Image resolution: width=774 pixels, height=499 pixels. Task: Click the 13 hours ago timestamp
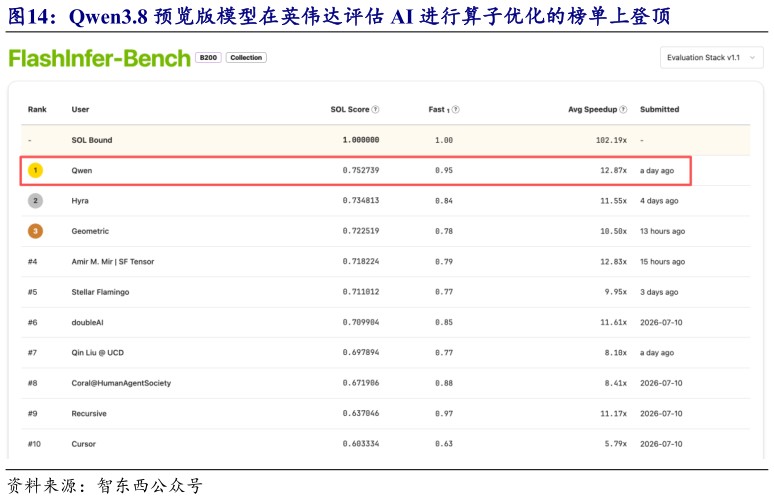(662, 231)
